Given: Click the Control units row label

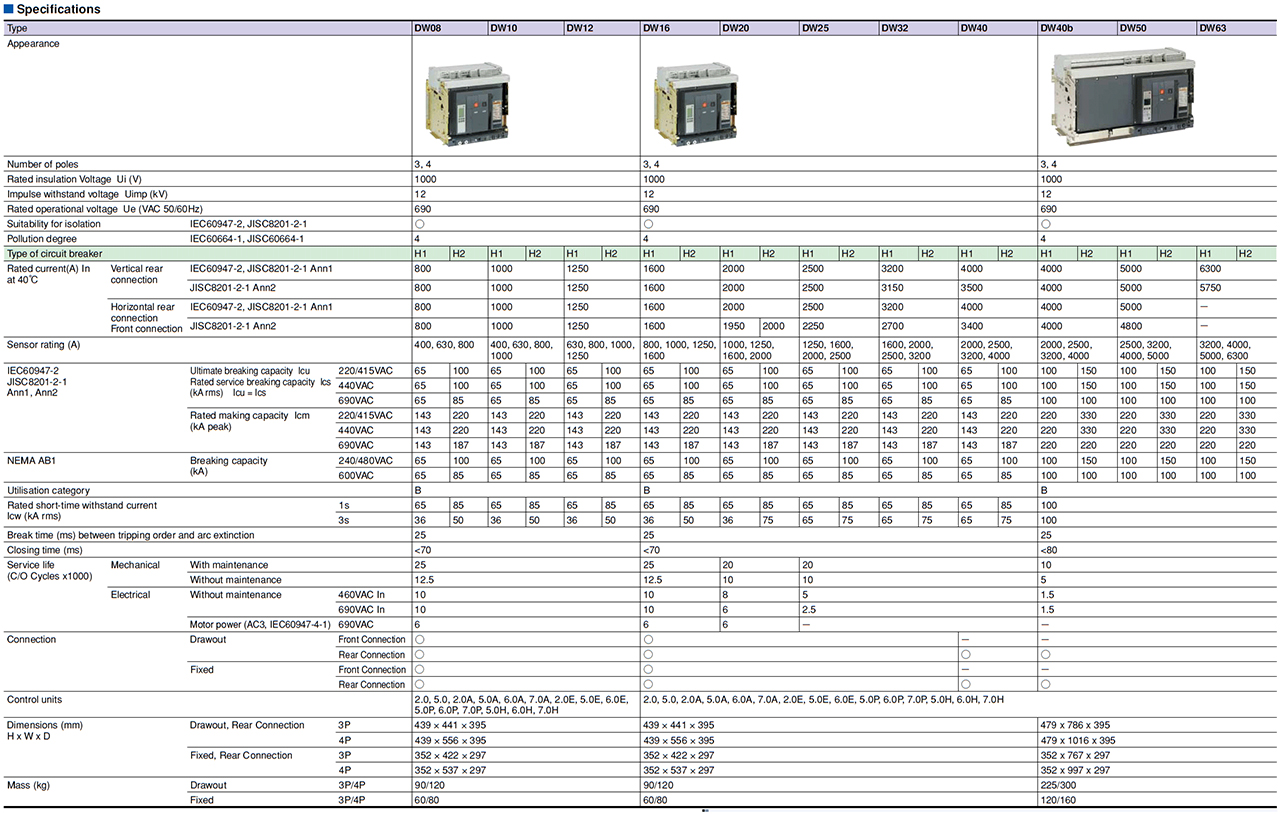Looking at the screenshot, I should 34,700.
